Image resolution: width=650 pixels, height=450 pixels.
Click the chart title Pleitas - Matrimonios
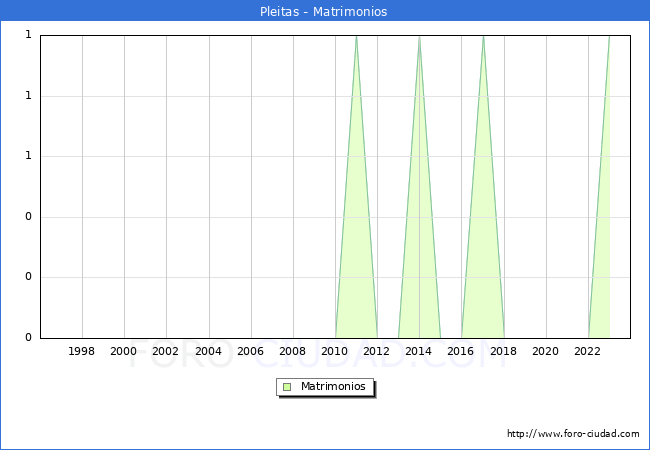(x=324, y=12)
